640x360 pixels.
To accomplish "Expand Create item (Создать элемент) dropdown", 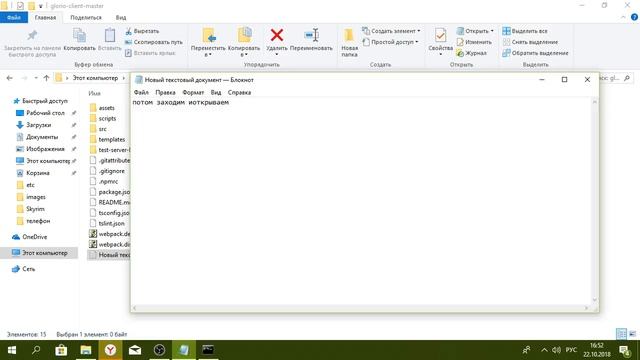I will [418, 31].
